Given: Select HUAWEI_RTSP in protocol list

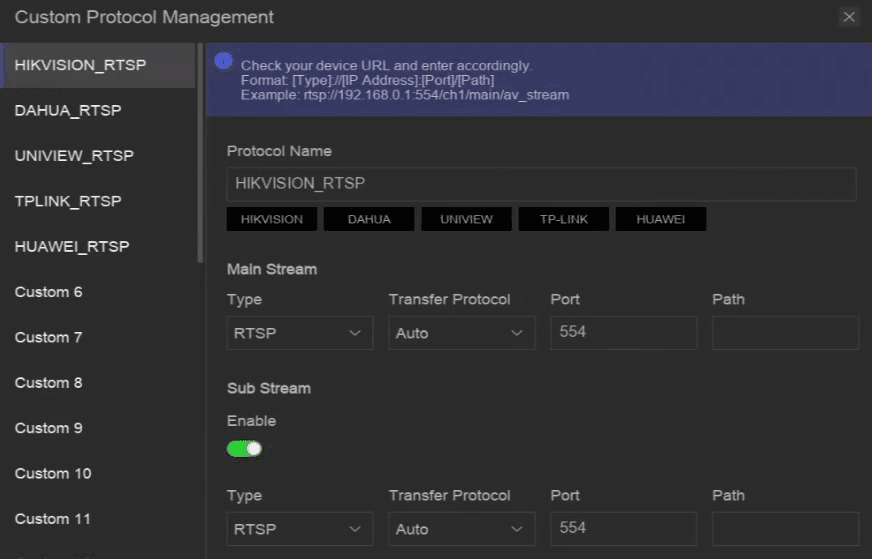Looking at the screenshot, I should pyautogui.click(x=98, y=247).
